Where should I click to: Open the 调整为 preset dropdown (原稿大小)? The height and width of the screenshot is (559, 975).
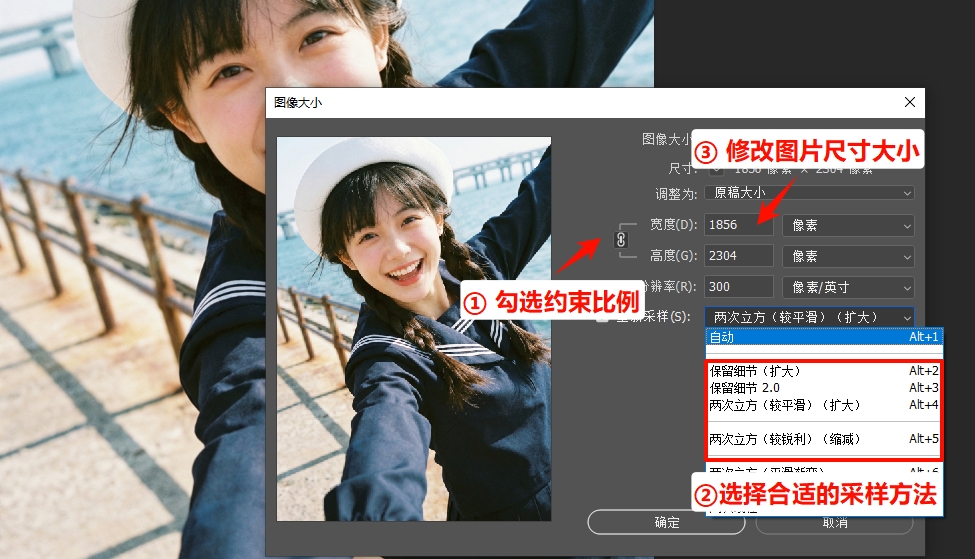tap(809, 193)
